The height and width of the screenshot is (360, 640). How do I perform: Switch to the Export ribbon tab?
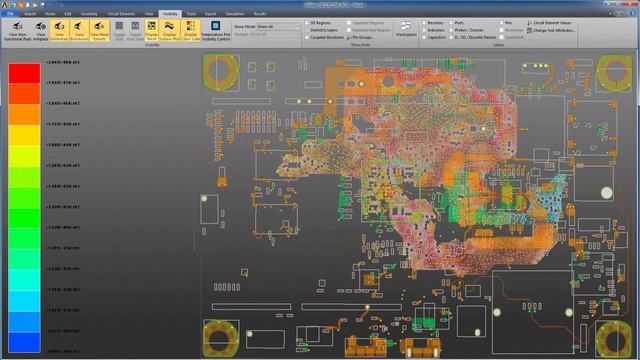pyautogui.click(x=211, y=13)
